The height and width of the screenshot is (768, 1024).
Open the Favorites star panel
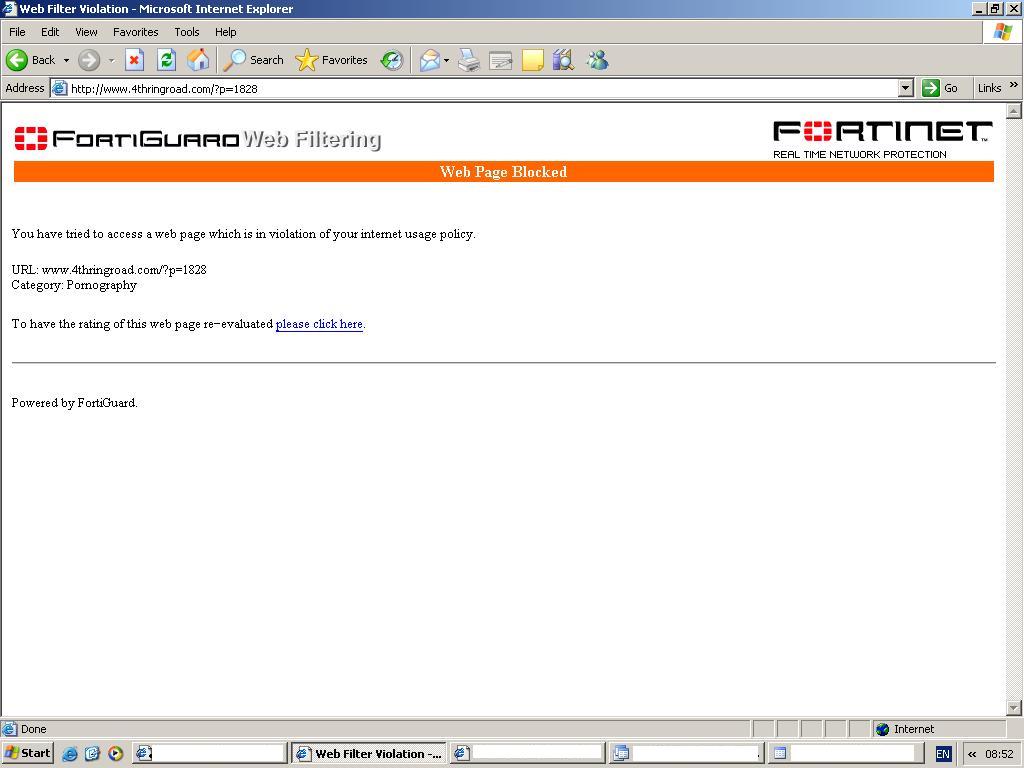(332, 60)
